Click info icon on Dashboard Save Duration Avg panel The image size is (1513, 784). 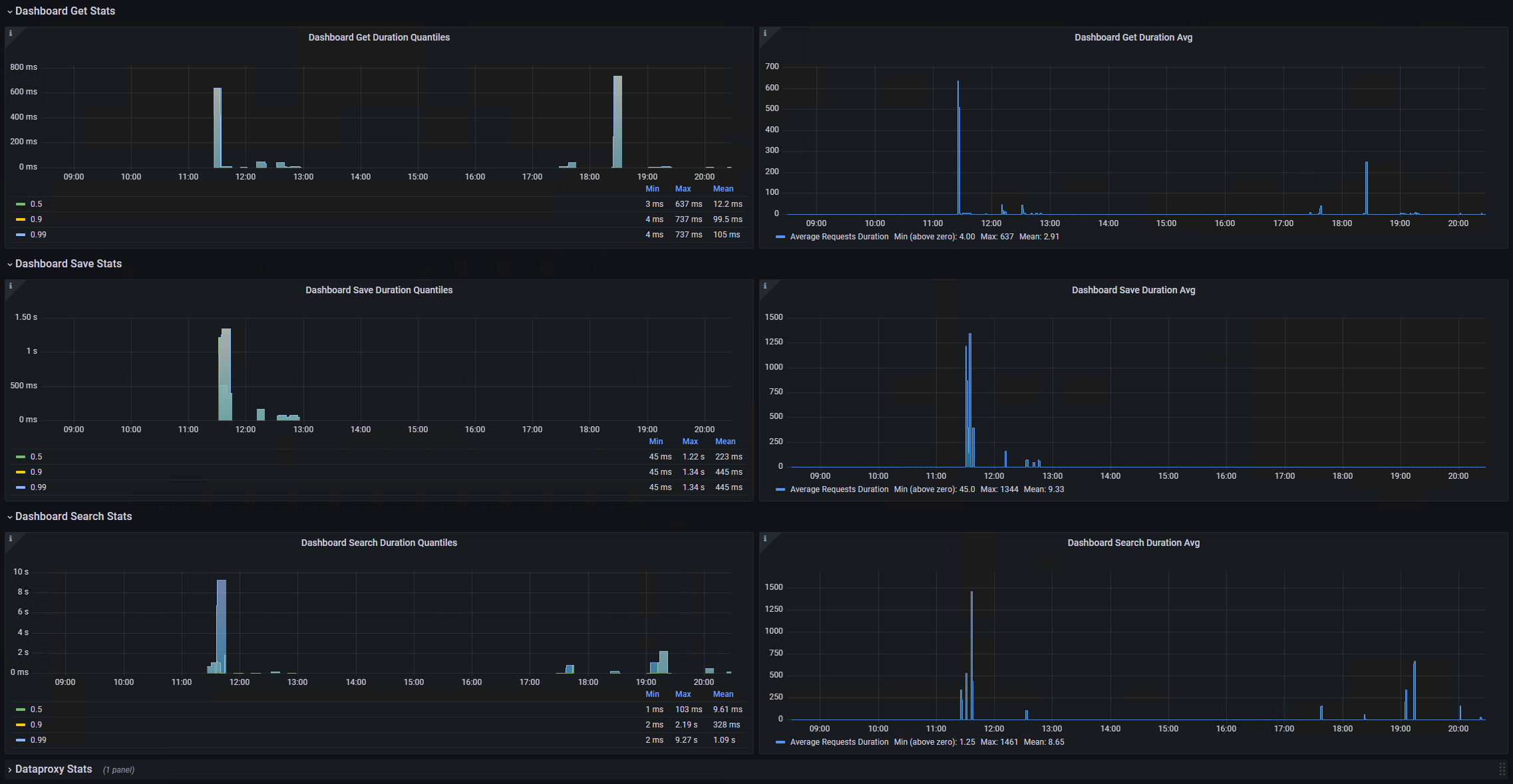(x=764, y=286)
